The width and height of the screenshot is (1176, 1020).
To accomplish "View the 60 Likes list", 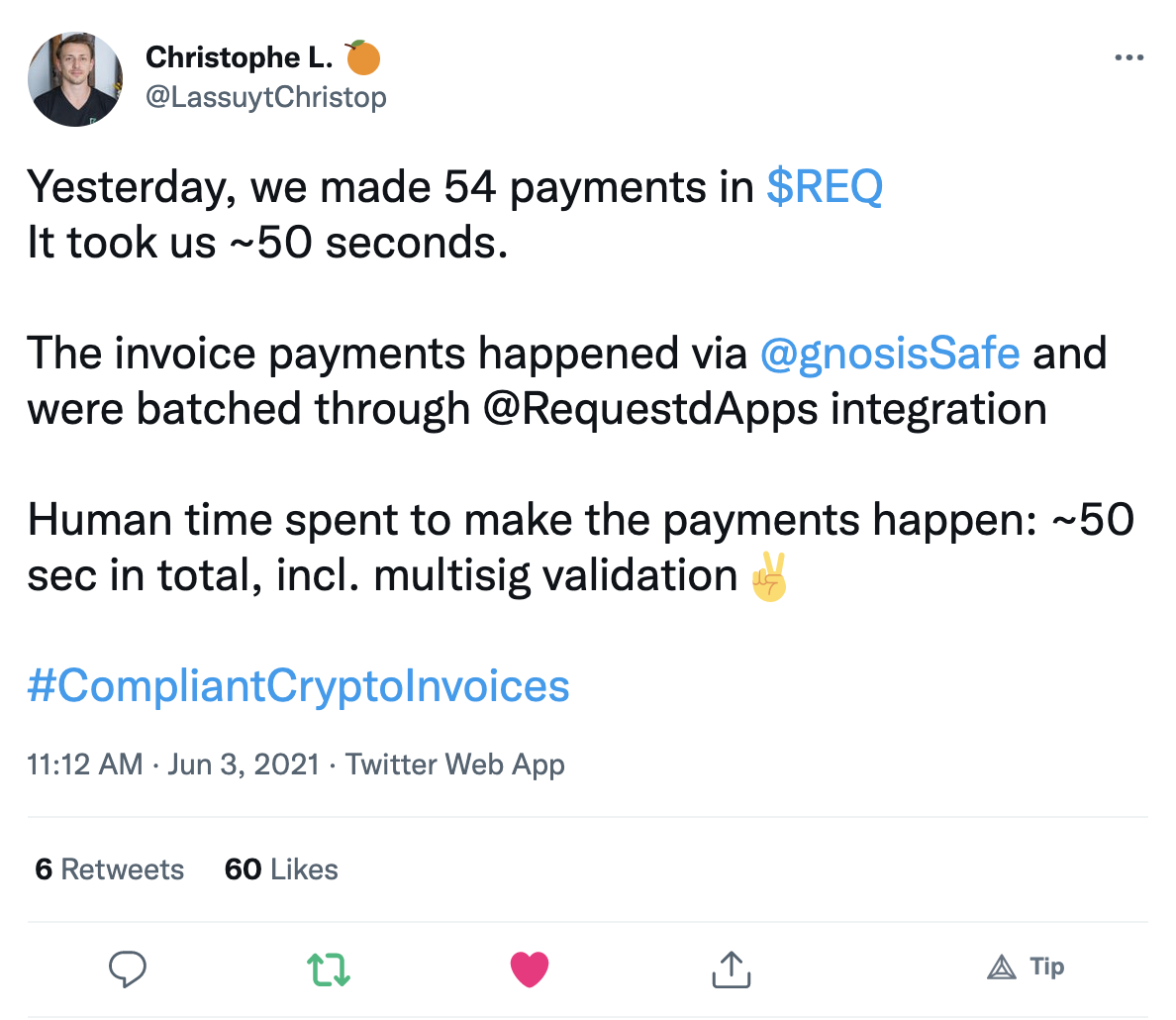I will [x=281, y=869].
